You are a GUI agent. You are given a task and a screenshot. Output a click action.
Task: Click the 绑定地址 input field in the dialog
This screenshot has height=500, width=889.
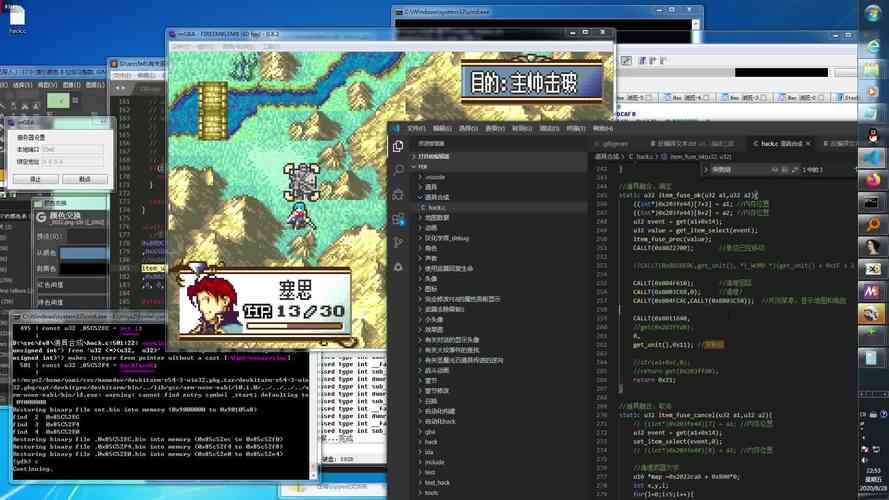tap(73, 162)
